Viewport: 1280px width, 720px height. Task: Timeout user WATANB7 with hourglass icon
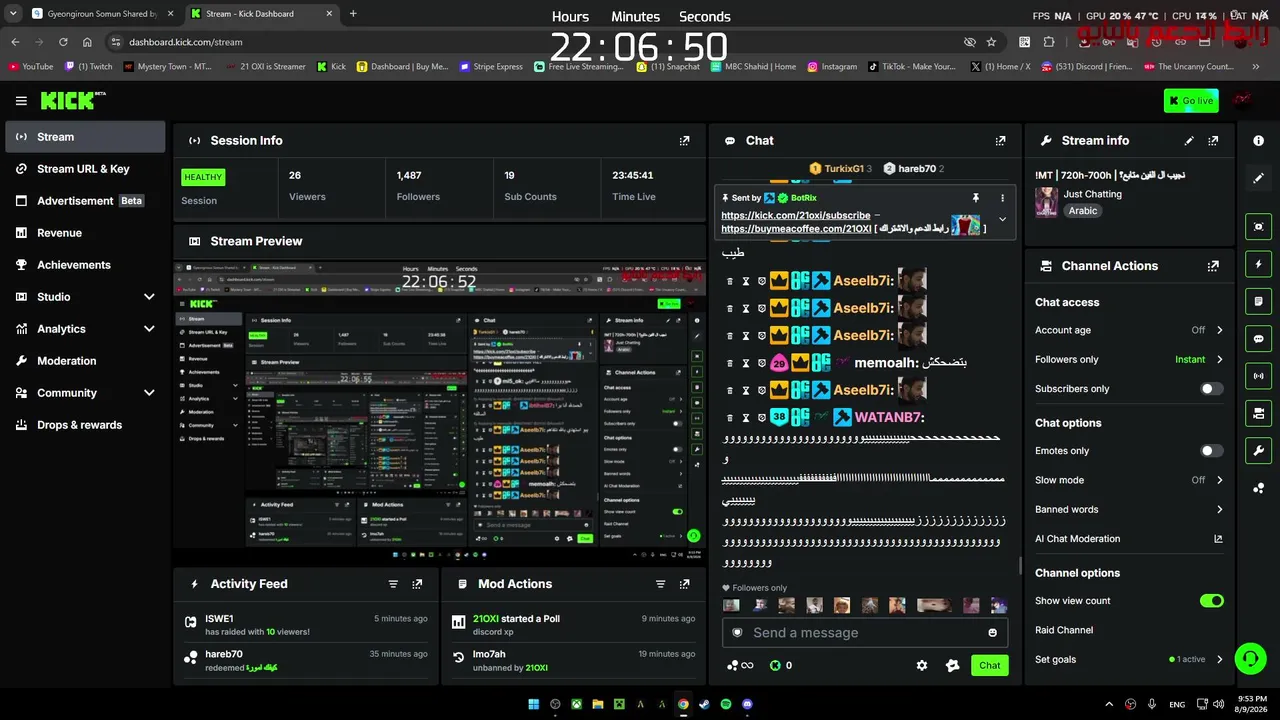click(745, 417)
